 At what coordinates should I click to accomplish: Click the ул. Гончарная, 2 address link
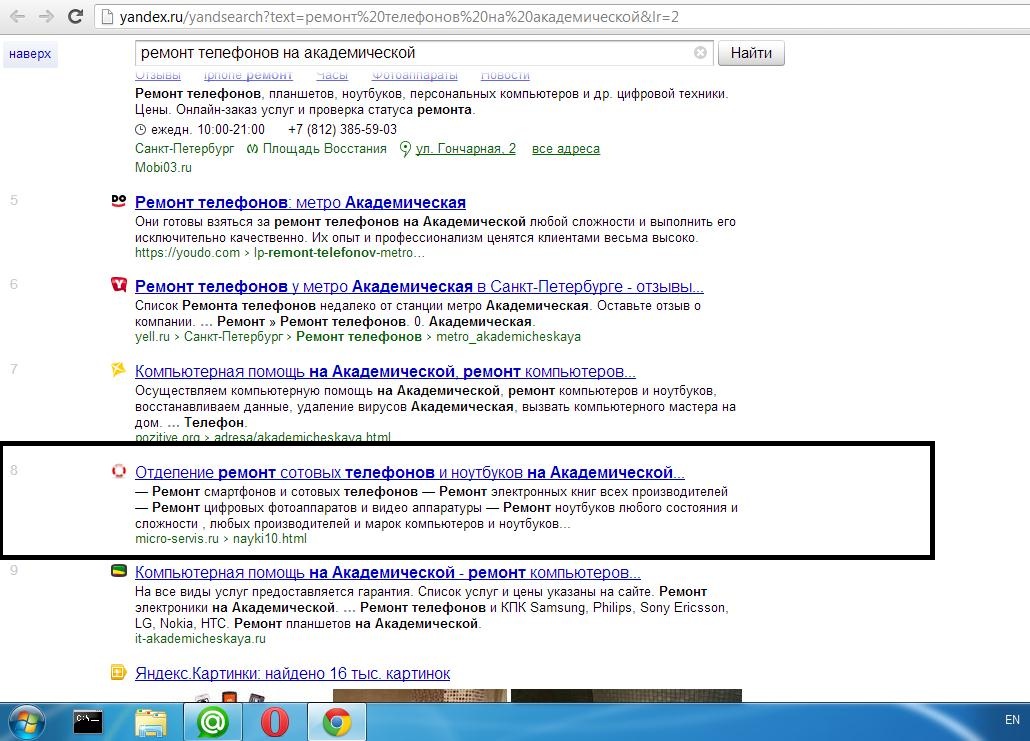click(x=466, y=148)
